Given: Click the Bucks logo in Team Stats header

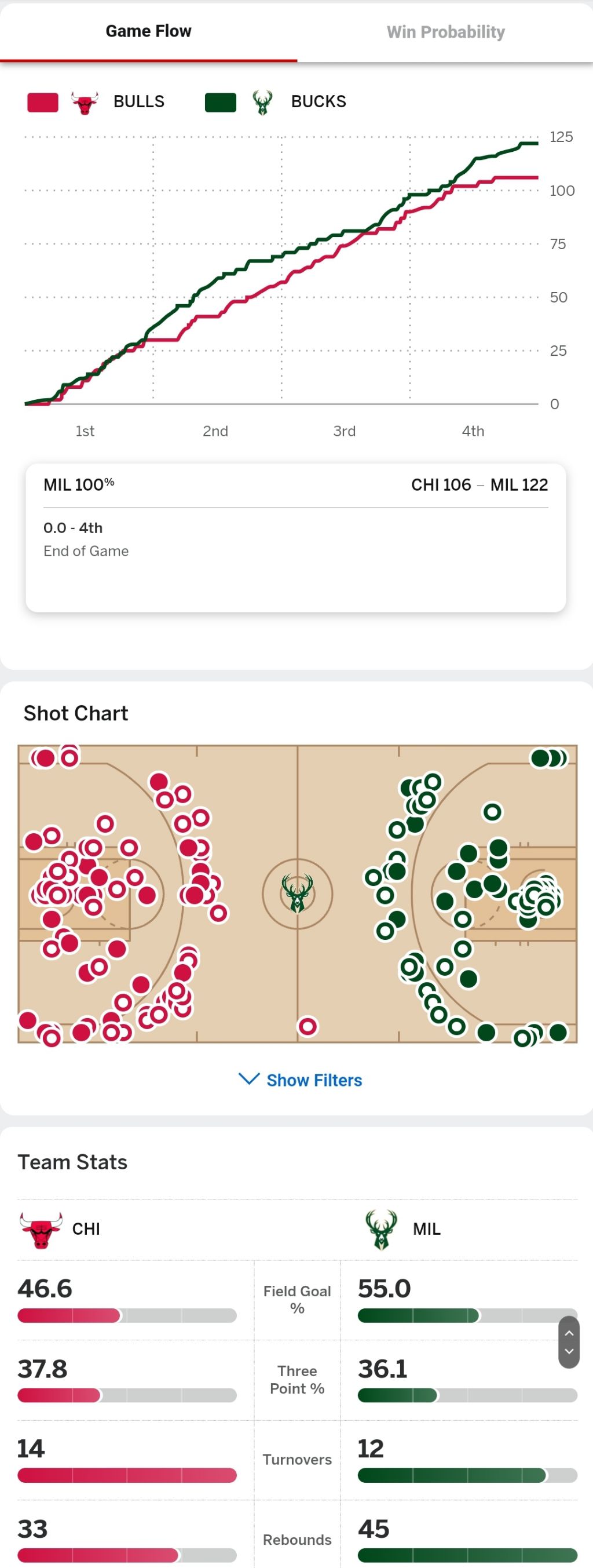Looking at the screenshot, I should (x=382, y=1229).
